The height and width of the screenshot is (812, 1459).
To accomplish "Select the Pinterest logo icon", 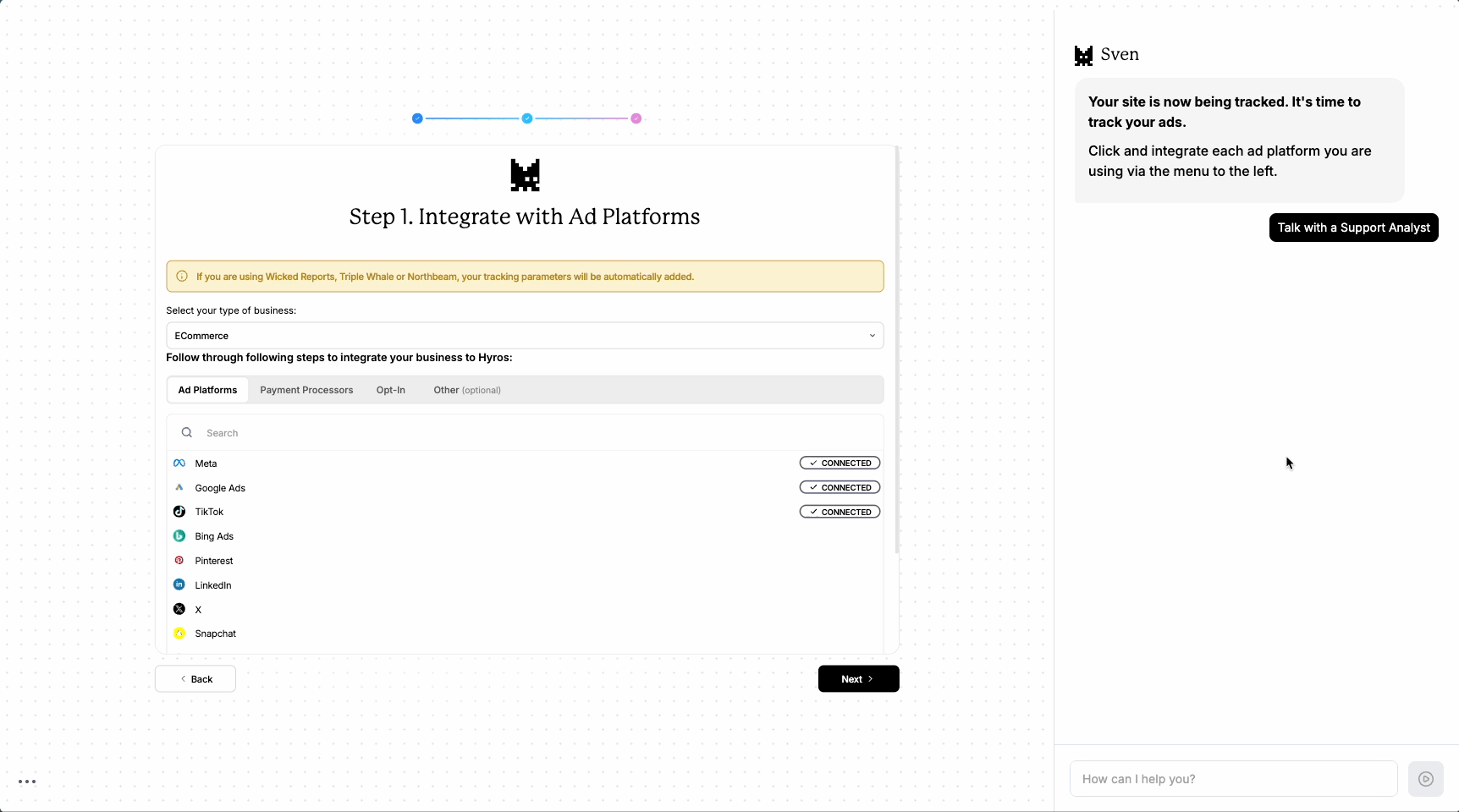I will pos(179,561).
